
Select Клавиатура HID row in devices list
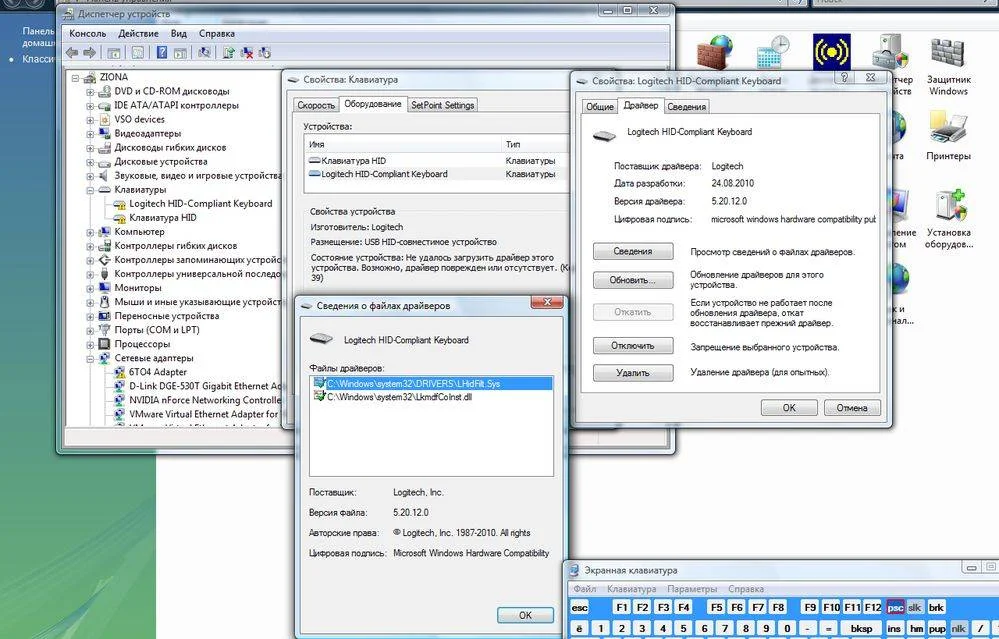coord(436,161)
